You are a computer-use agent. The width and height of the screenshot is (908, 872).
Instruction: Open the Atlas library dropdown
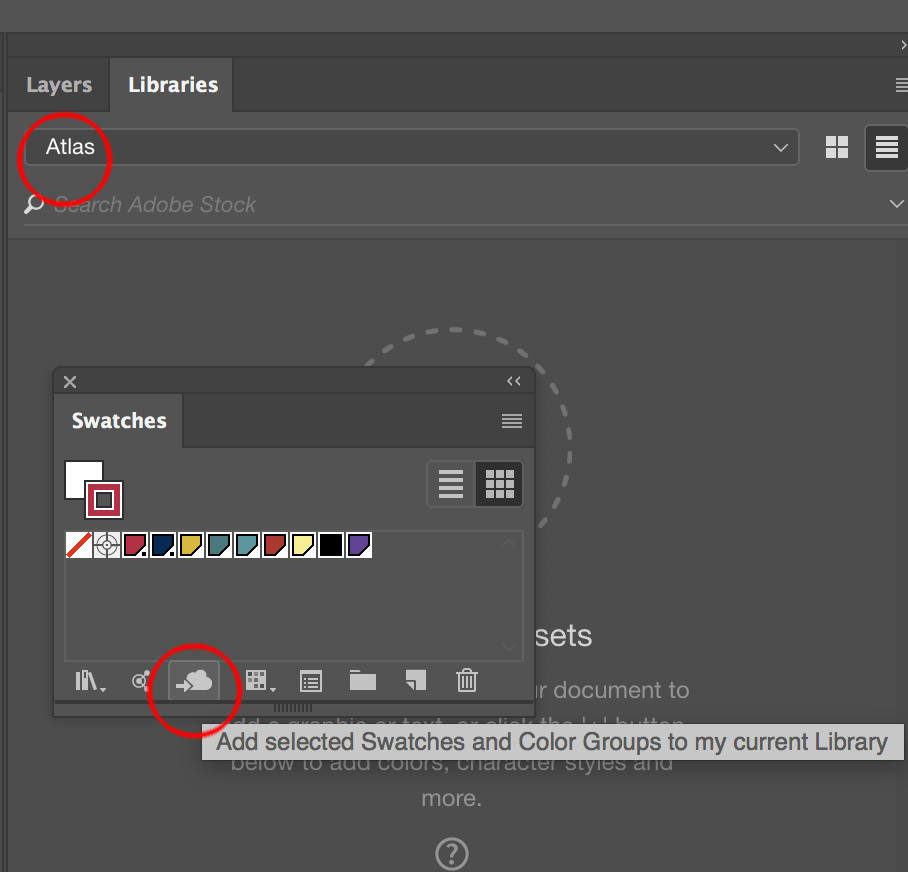(412, 147)
